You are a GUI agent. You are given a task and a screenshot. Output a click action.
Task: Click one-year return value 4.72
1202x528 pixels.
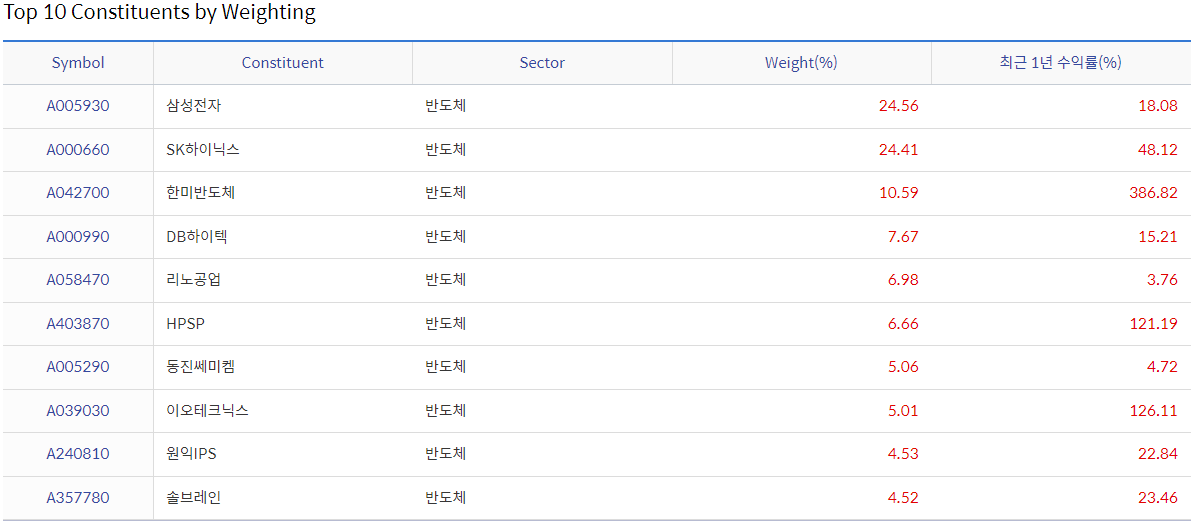tap(1162, 367)
